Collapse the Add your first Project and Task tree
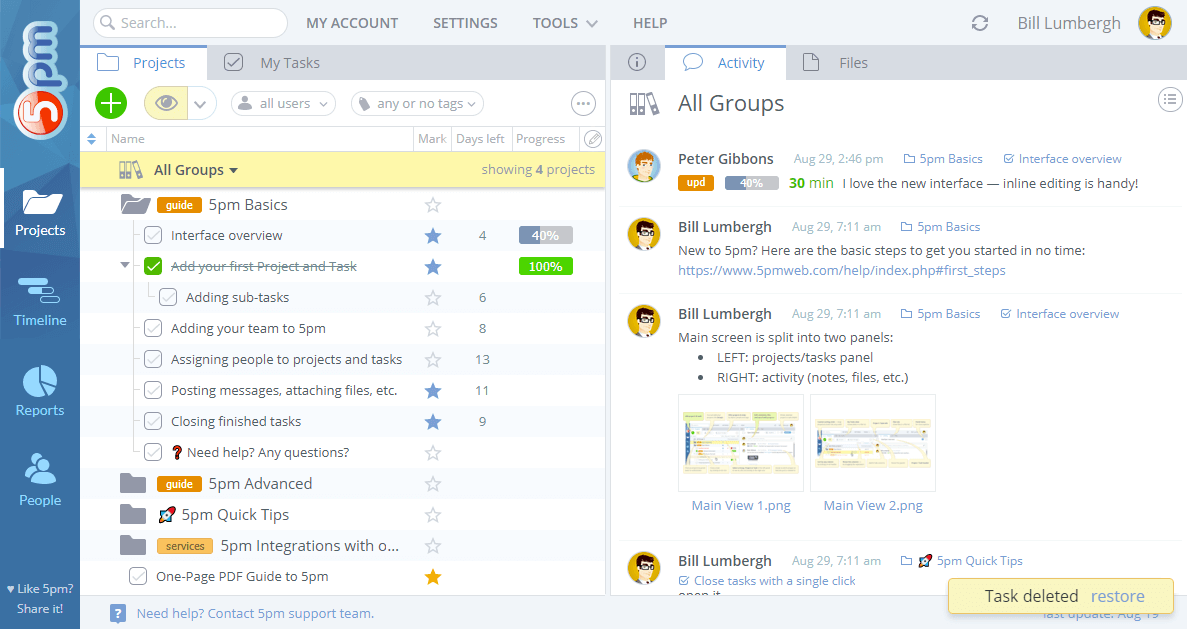 (x=124, y=265)
